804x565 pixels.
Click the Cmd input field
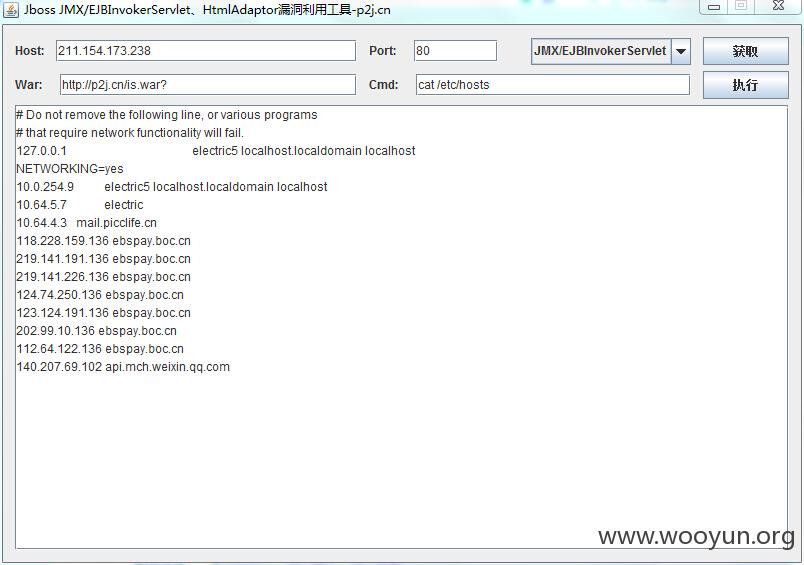click(553, 85)
